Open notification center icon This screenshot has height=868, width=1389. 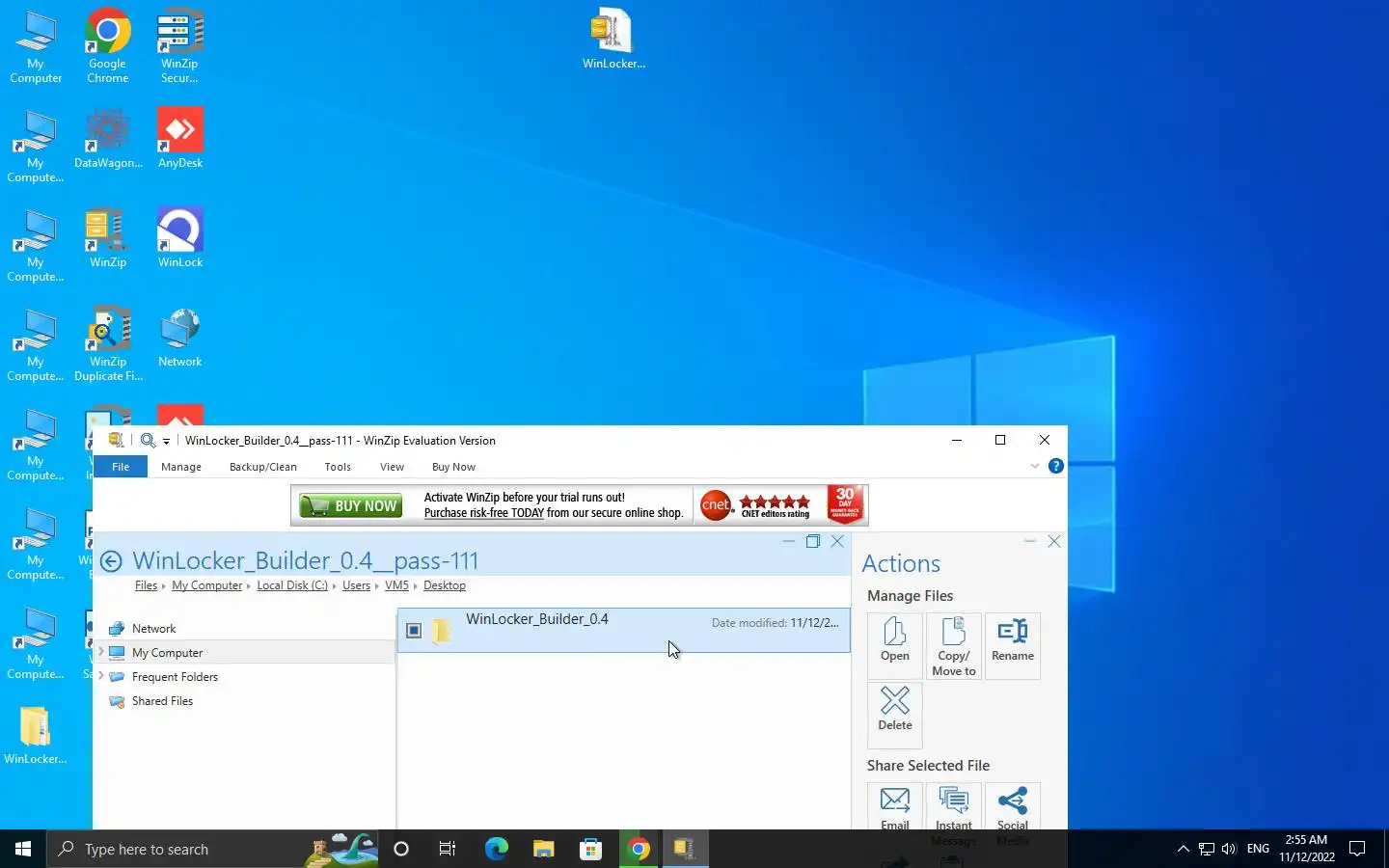pos(1357,849)
